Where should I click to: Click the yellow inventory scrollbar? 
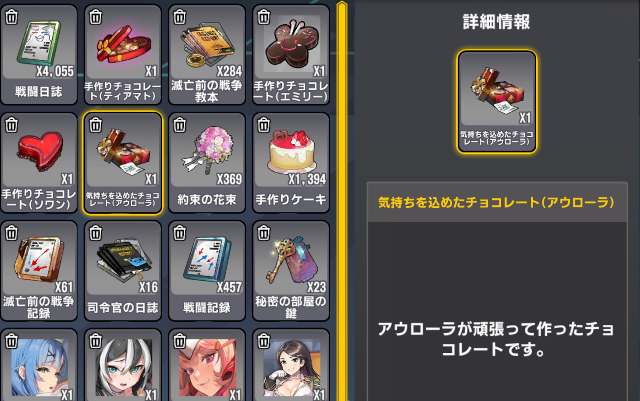coord(342,200)
